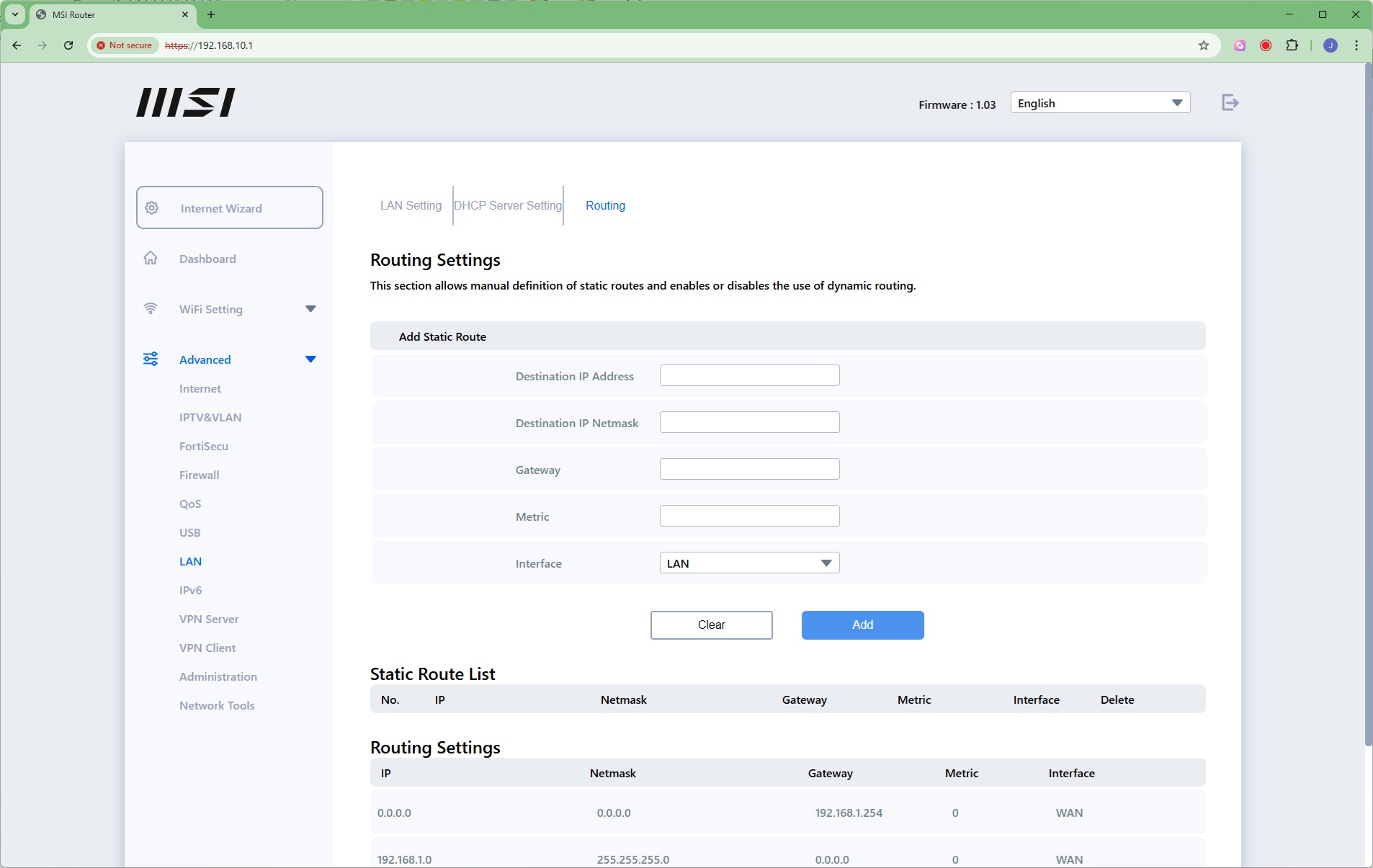Screen dimensions: 1373x868
Task: Switch to the LAN Setting tab
Action: coord(411,205)
